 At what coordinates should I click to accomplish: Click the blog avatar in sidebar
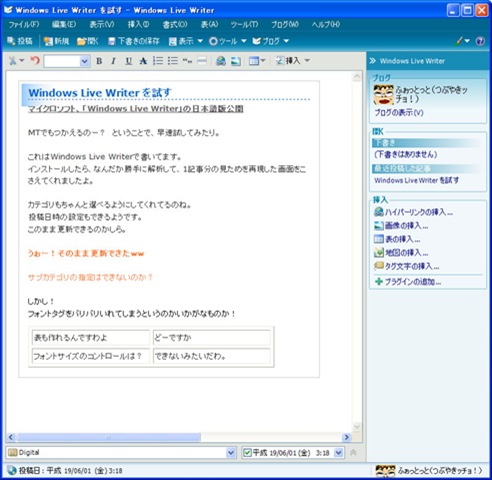(383, 95)
